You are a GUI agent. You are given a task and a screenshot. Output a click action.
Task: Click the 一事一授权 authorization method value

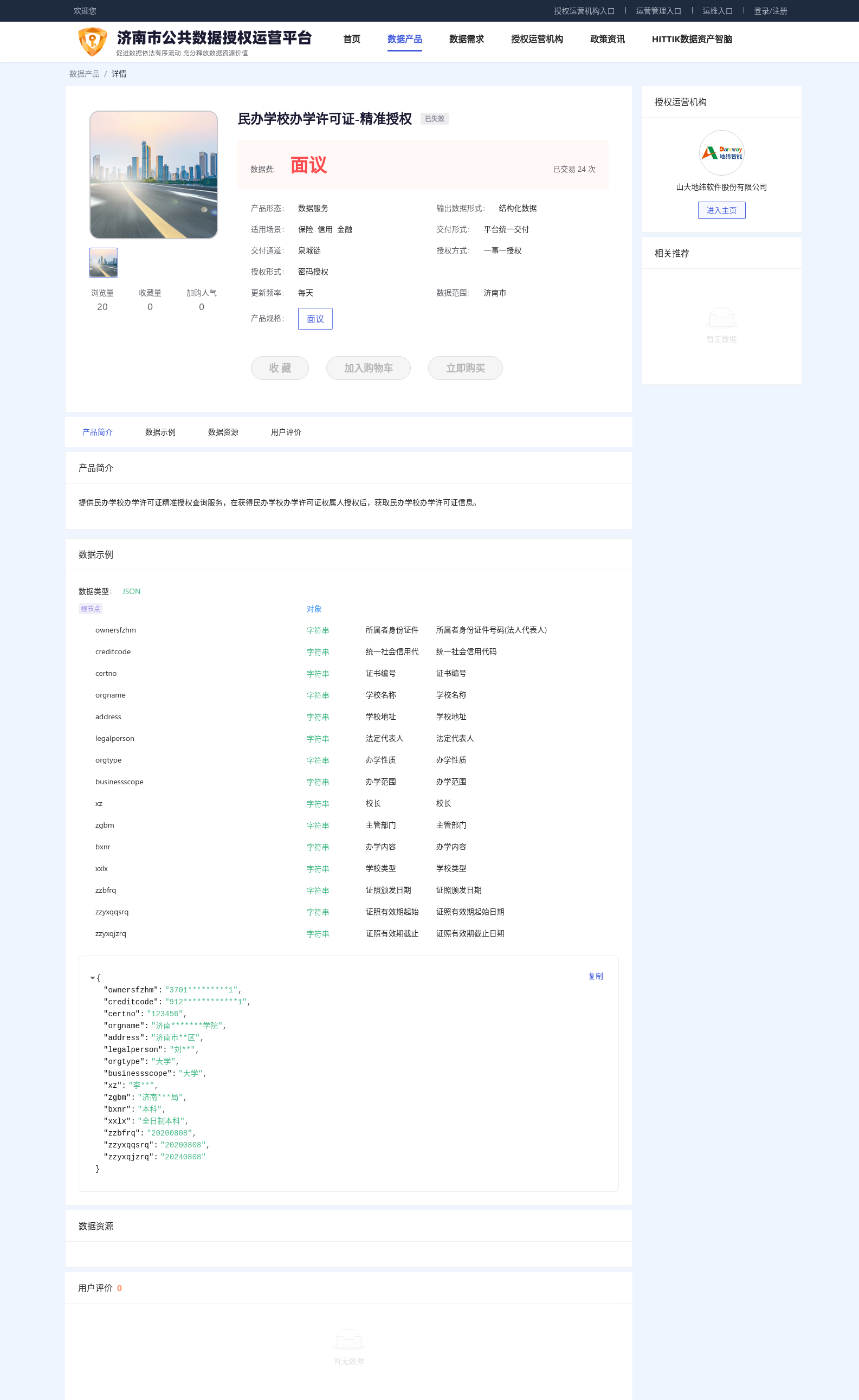point(502,250)
